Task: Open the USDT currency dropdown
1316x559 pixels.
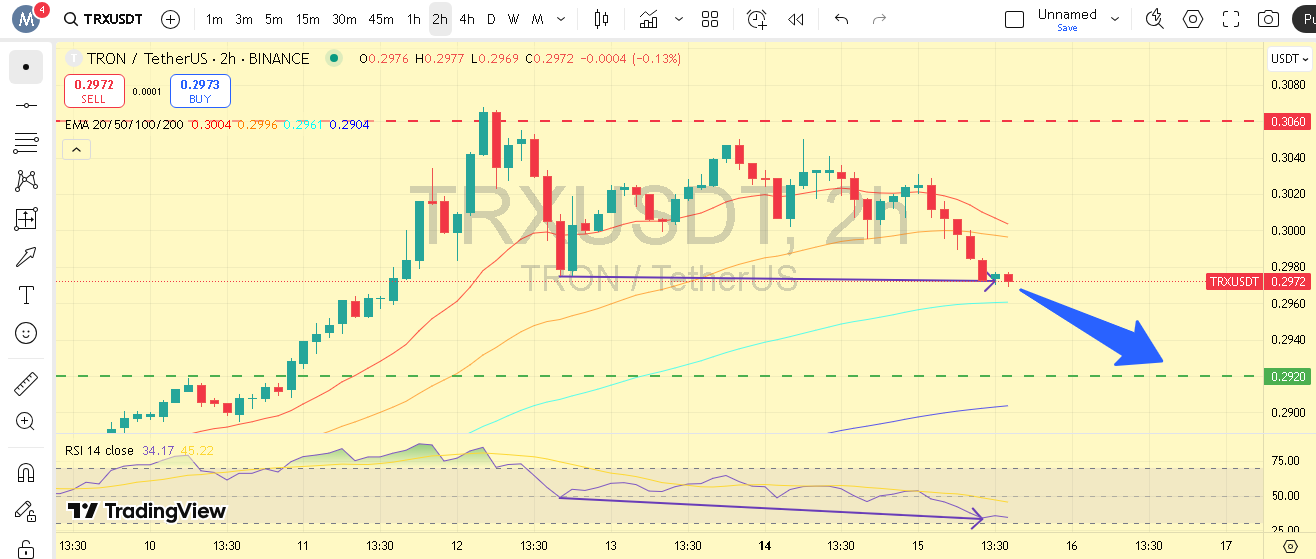Action: (1289, 59)
